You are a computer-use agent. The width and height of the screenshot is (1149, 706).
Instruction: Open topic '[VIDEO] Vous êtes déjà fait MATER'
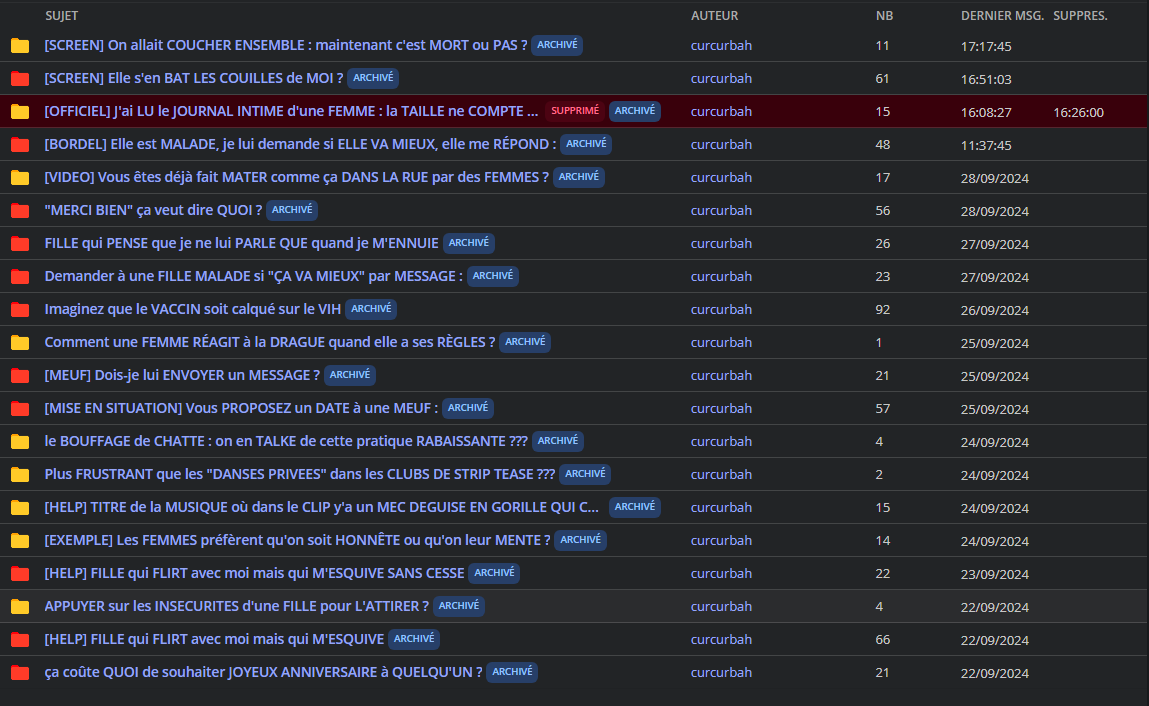point(296,177)
